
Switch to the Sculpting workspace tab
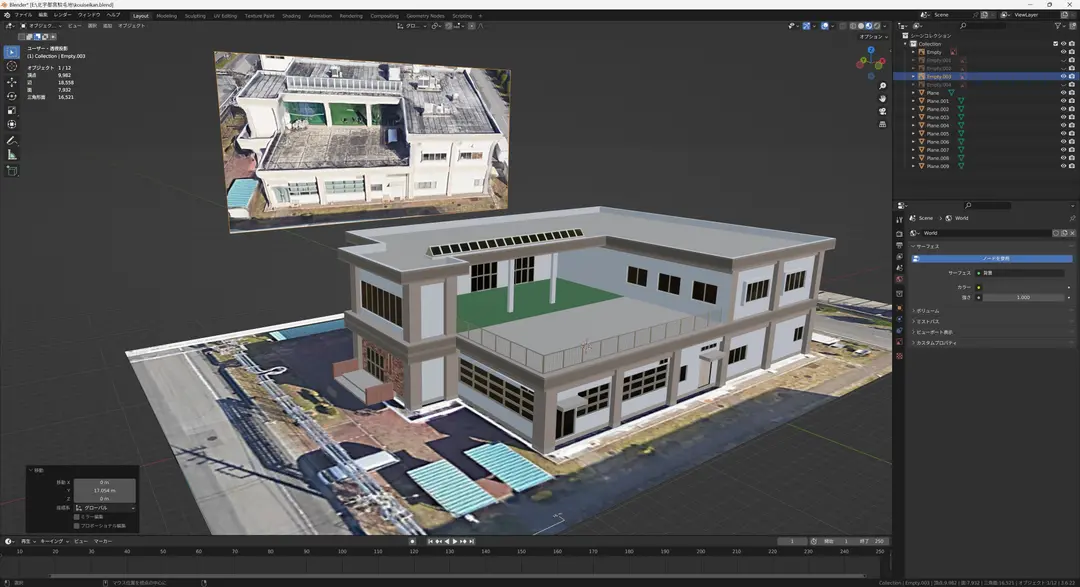point(195,15)
